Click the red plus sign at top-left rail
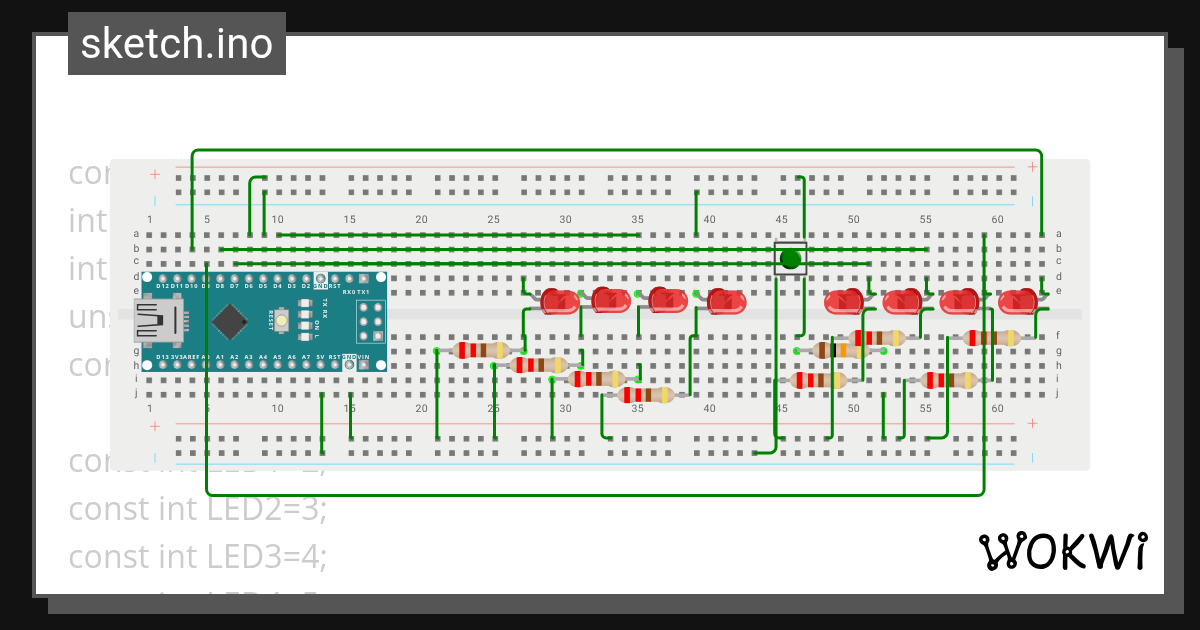The height and width of the screenshot is (630, 1200). 155,174
